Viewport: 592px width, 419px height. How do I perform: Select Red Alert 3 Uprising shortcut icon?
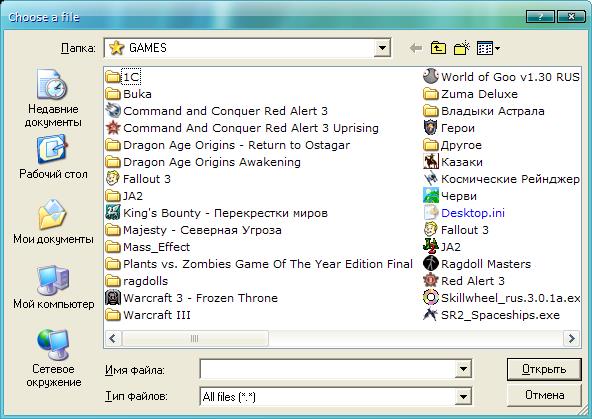(x=113, y=128)
